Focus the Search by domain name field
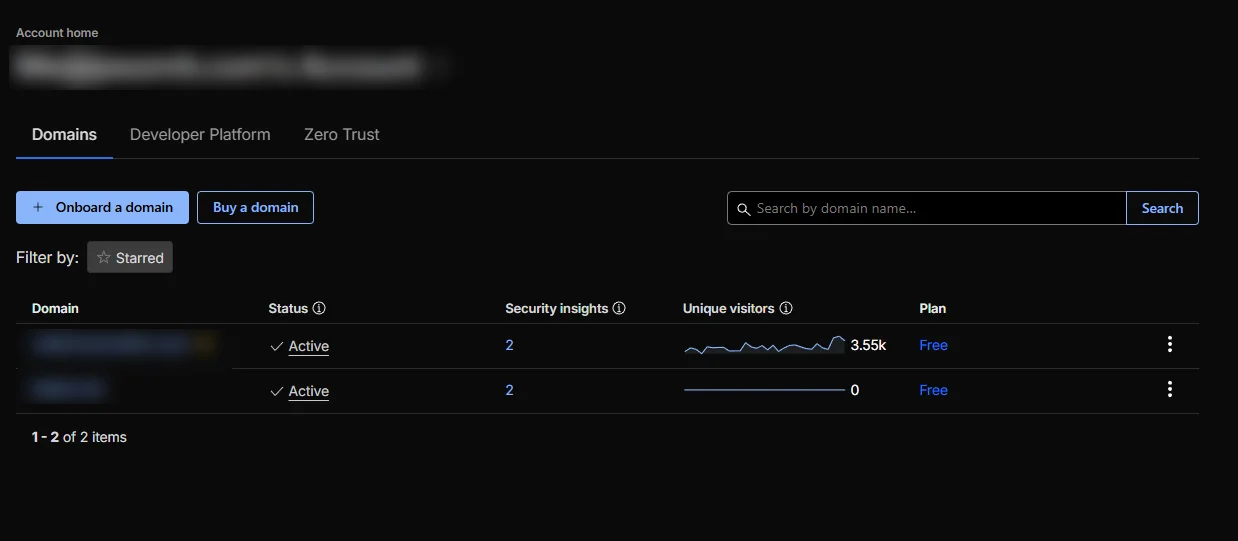1238x541 pixels. click(x=935, y=208)
